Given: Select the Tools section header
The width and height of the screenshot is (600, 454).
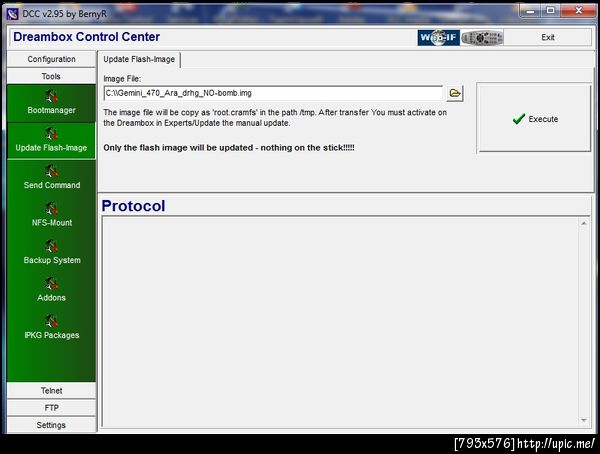Looking at the screenshot, I should pos(51,76).
